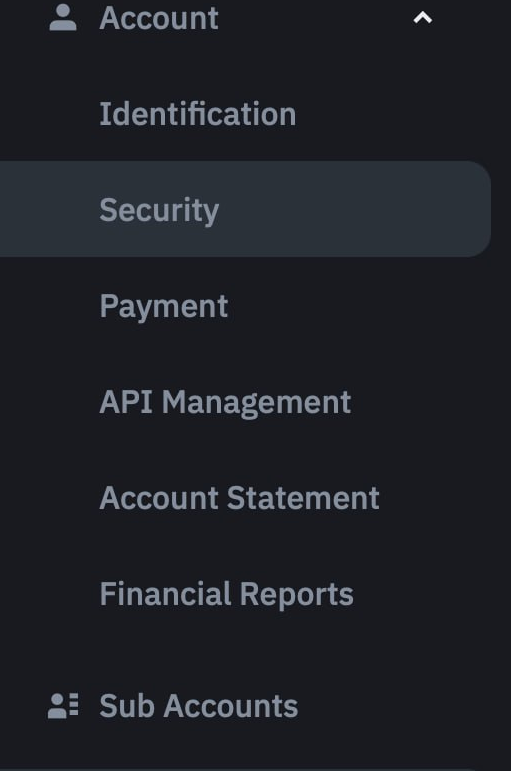Image resolution: width=511 pixels, height=771 pixels.
Task: Open API Management
Action: tap(225, 402)
